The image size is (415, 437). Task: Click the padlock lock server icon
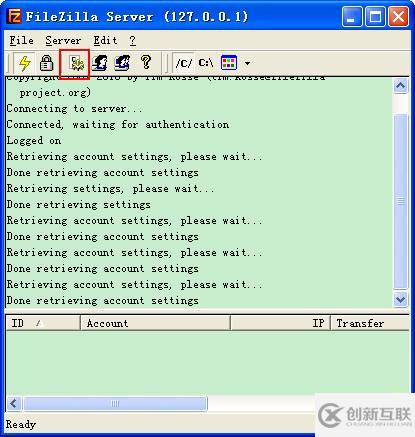pos(46,63)
